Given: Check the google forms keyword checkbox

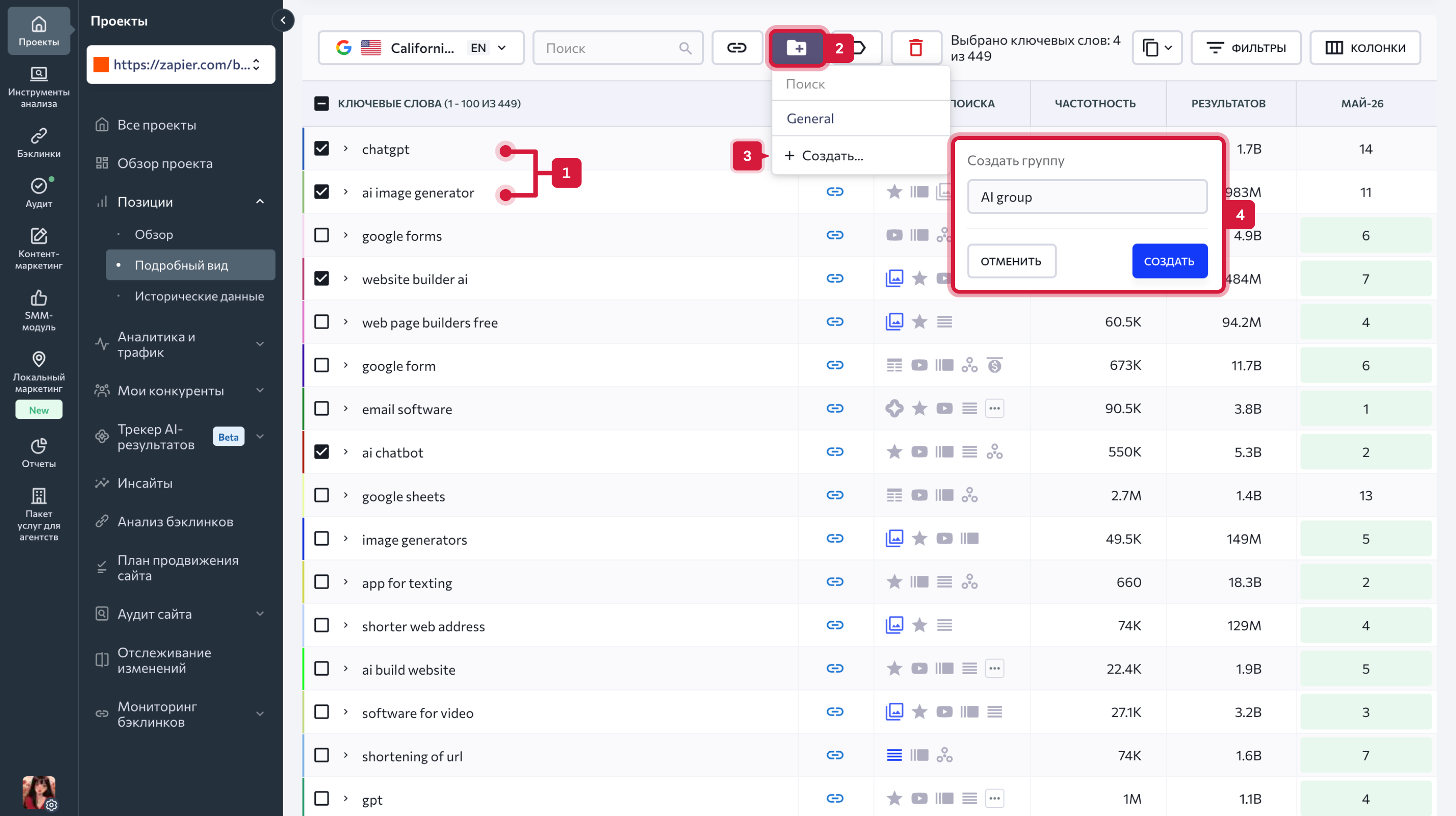Looking at the screenshot, I should click(x=321, y=235).
